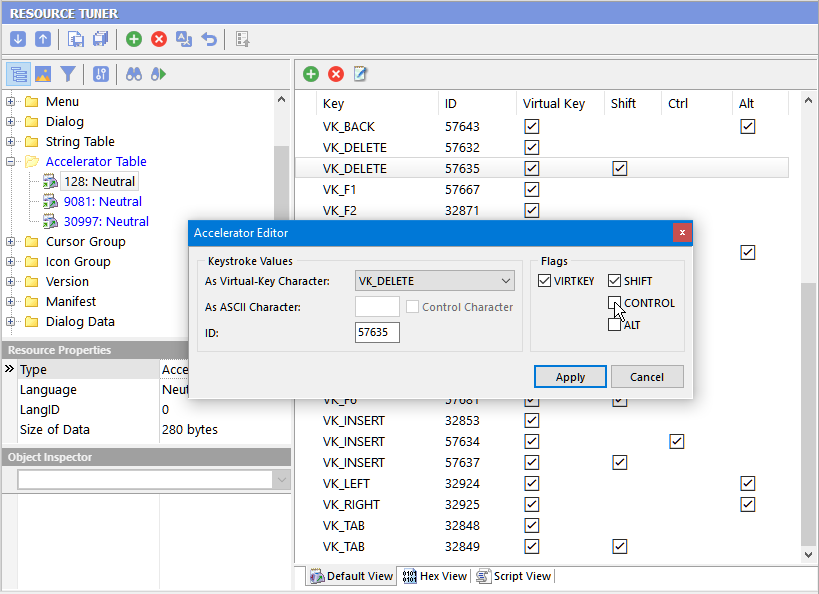Enable the CONTROL flag checkbox

pos(614,303)
